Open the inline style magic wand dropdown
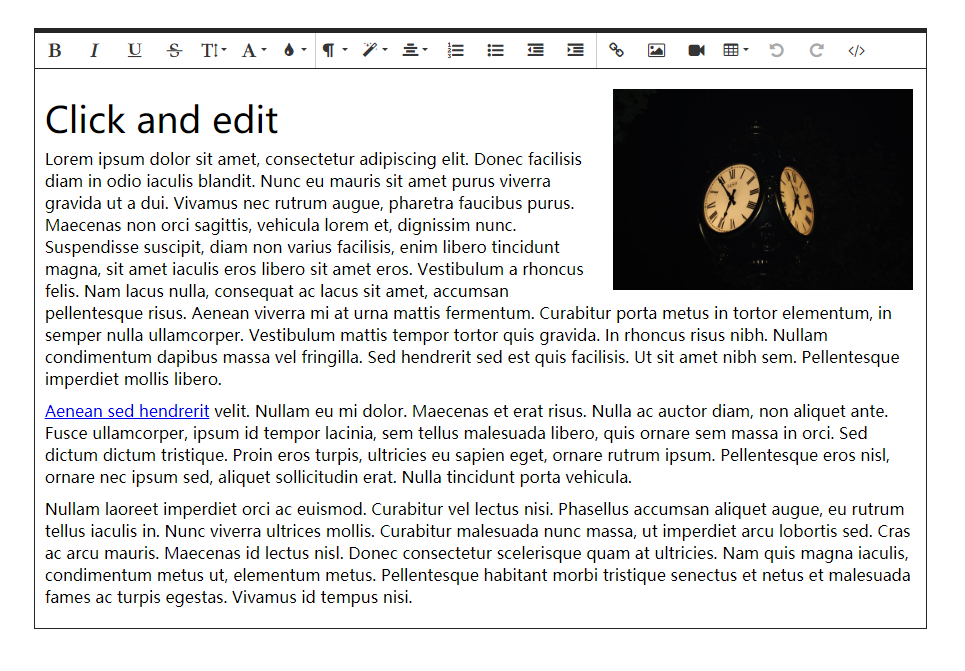Screen dimensions: 965x671 [373, 49]
